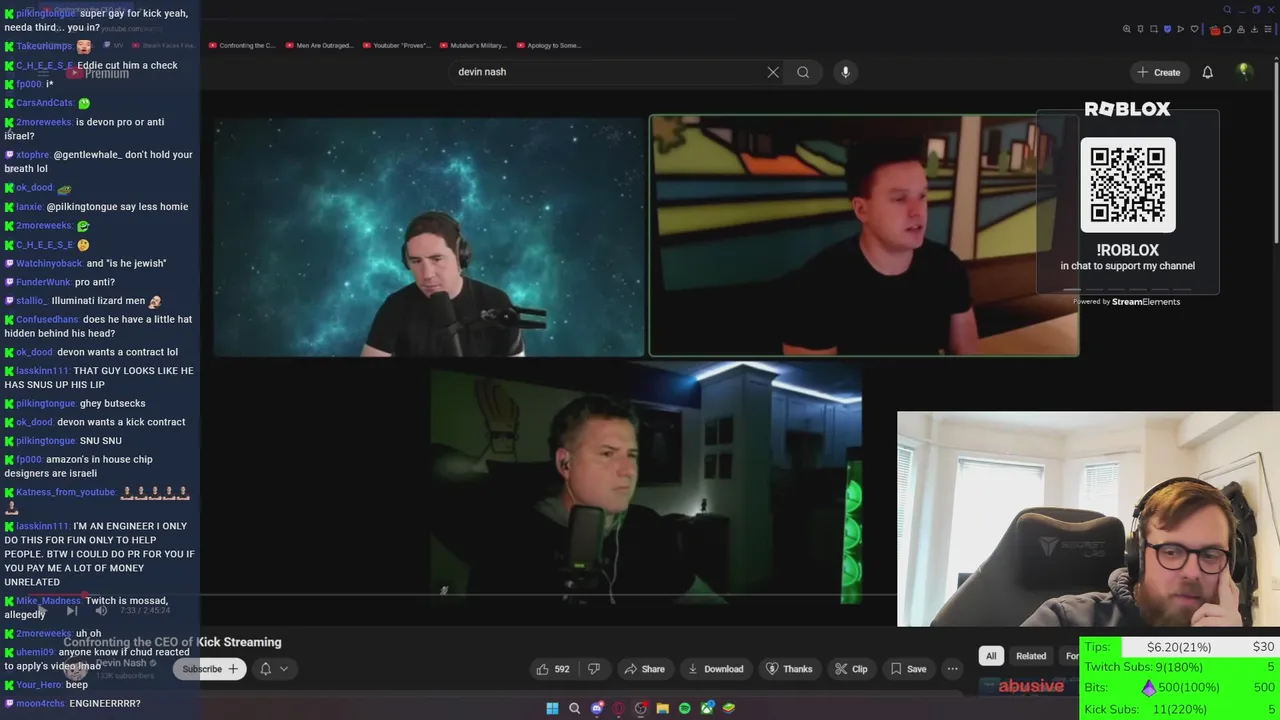This screenshot has height=720, width=1280.
Task: Open browser profile icon in toolbar
Action: tap(1241, 29)
